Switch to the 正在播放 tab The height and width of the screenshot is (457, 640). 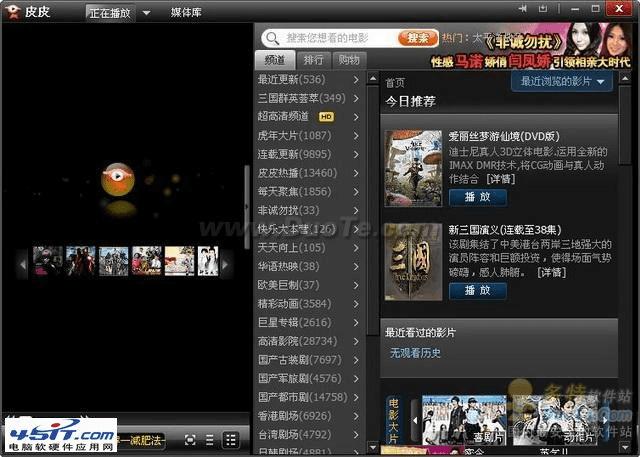[x=110, y=13]
